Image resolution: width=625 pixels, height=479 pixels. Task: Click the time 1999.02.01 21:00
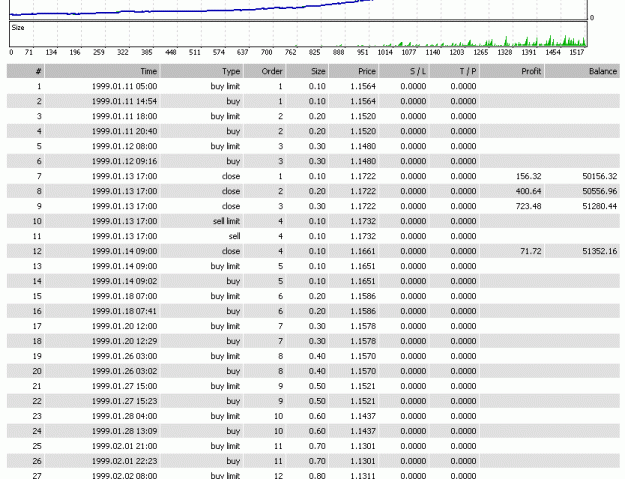click(124, 446)
